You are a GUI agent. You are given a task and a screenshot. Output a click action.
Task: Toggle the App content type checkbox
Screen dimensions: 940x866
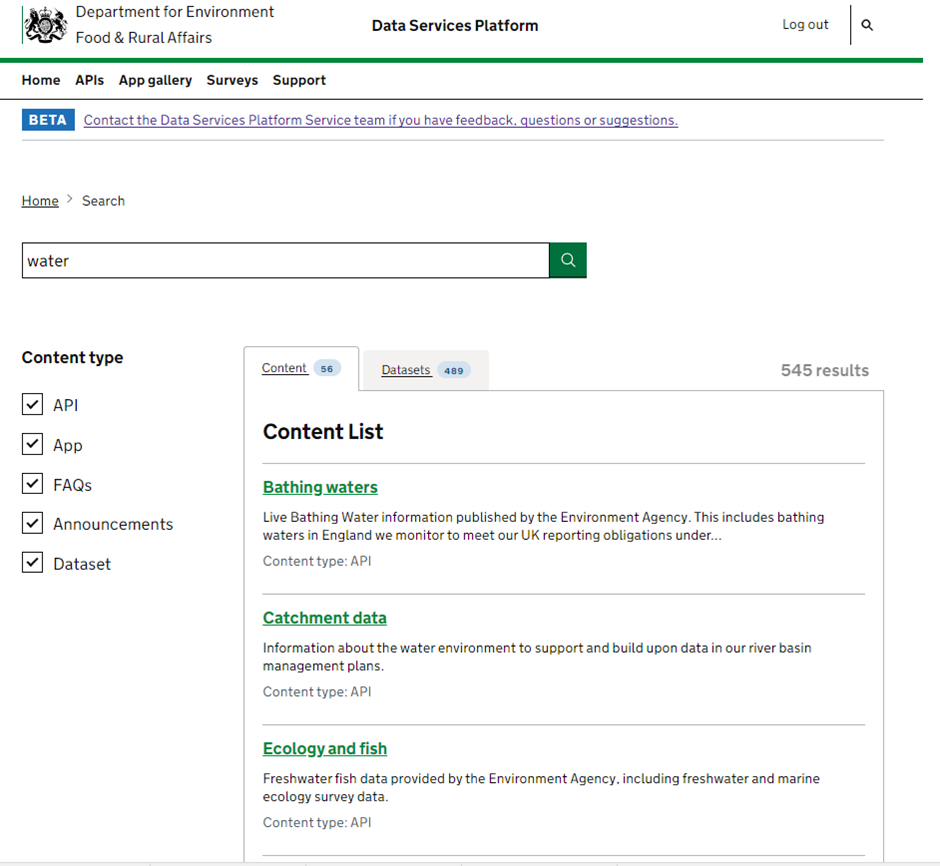pyautogui.click(x=33, y=445)
